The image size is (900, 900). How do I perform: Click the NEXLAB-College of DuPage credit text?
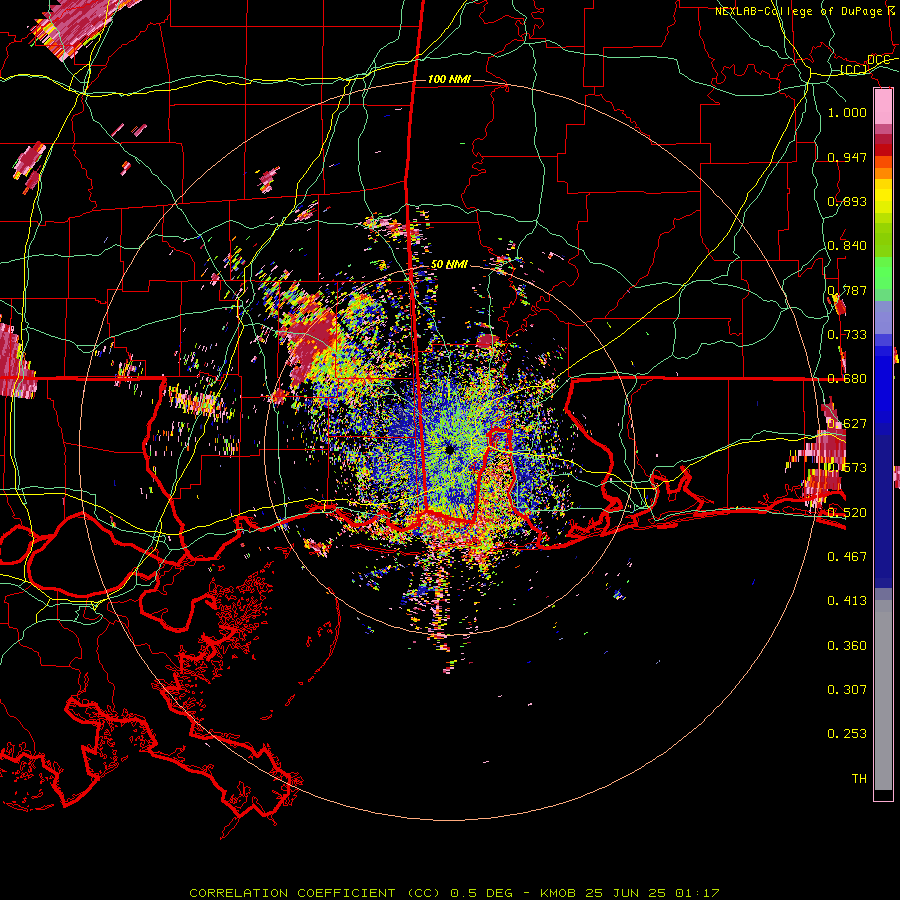[x=805, y=11]
